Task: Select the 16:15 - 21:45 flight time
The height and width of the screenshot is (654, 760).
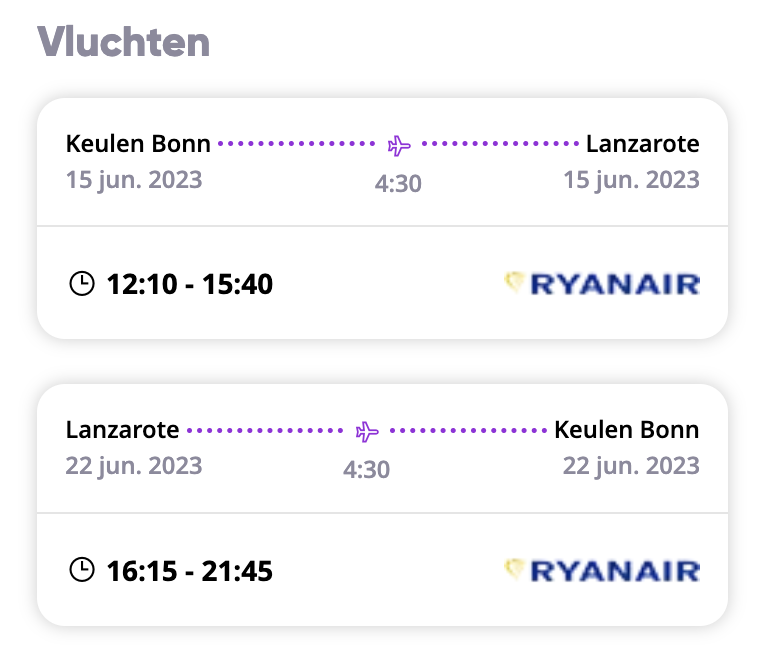Action: click(190, 571)
